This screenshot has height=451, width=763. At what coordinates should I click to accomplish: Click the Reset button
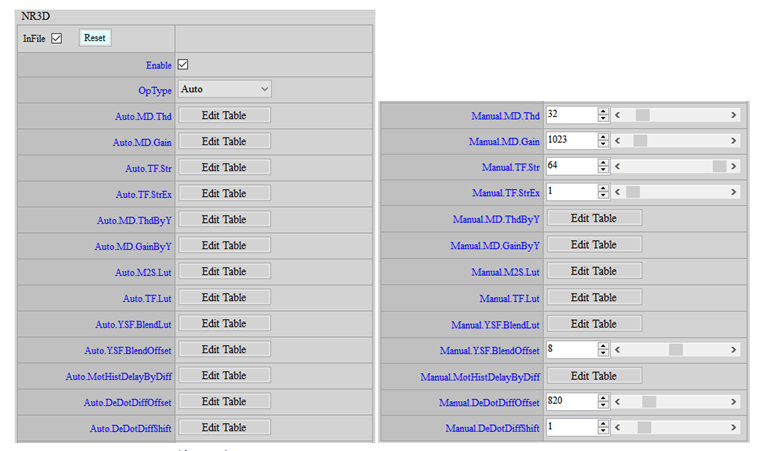95,38
